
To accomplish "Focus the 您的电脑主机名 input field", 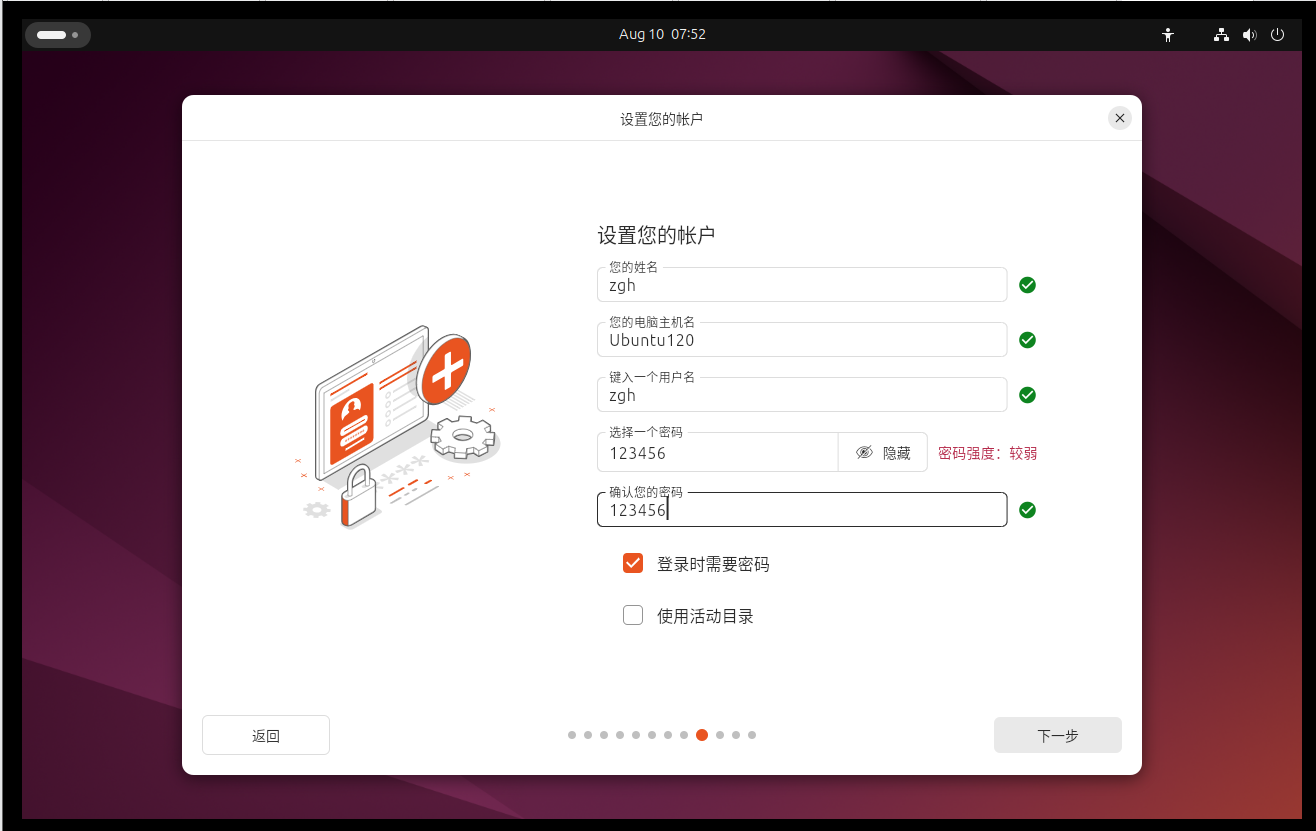I will (x=802, y=339).
